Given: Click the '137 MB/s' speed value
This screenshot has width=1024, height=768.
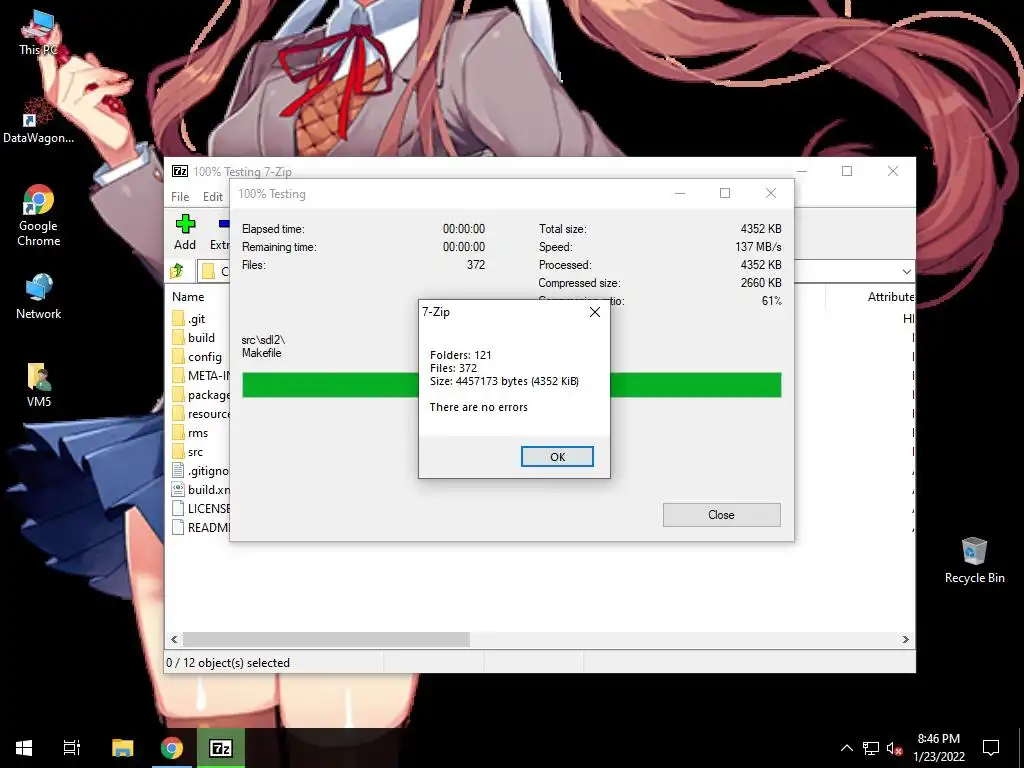Looking at the screenshot, I should pos(758,247).
